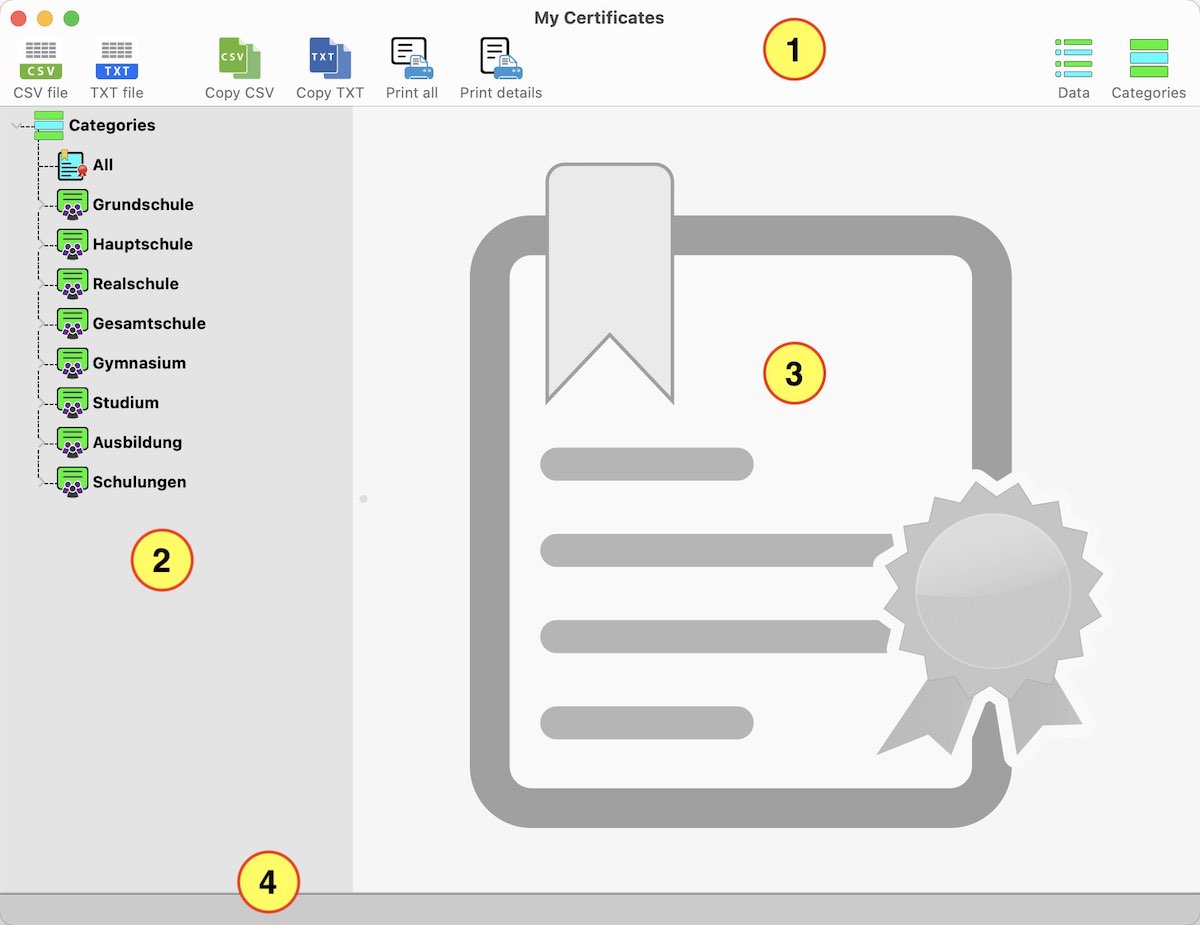This screenshot has height=925, width=1200.
Task: Print everything using the Print all icon
Action: click(x=412, y=58)
